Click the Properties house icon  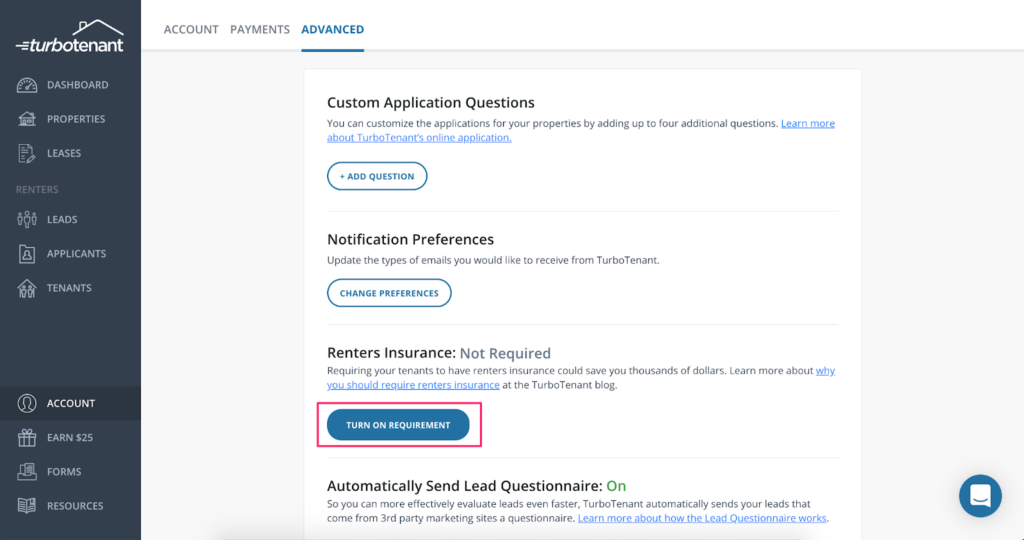coord(27,119)
